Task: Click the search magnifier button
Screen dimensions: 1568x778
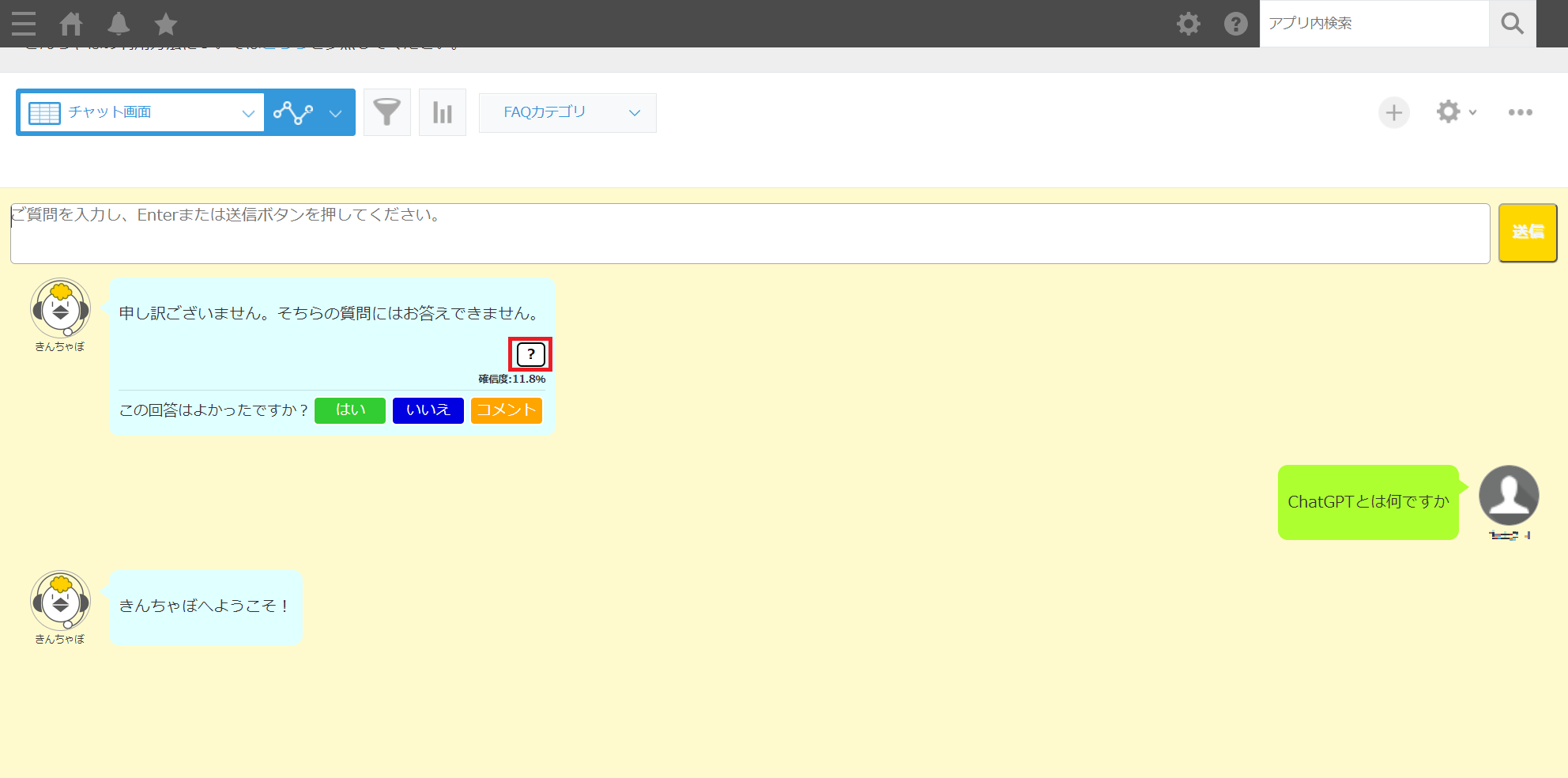Action: click(x=1512, y=24)
